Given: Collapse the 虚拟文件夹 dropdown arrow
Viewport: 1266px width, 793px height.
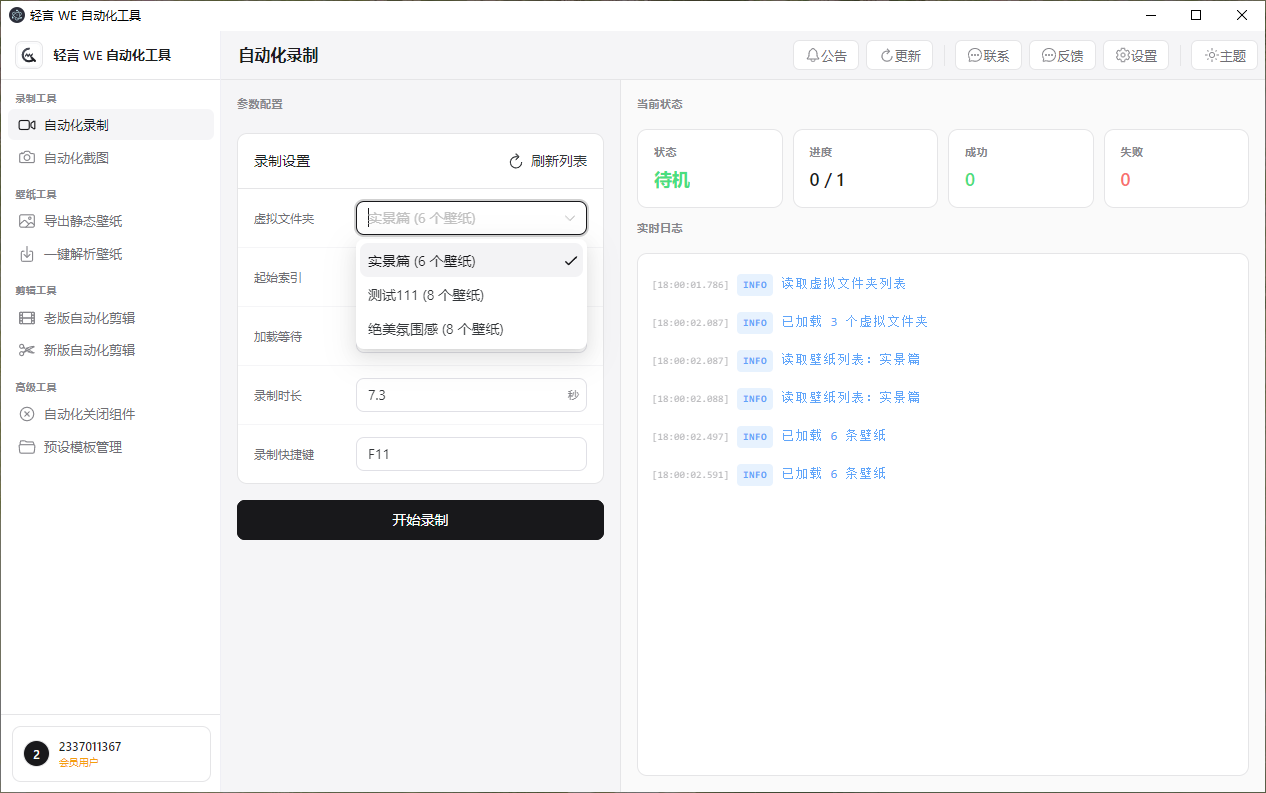Looking at the screenshot, I should 570,217.
